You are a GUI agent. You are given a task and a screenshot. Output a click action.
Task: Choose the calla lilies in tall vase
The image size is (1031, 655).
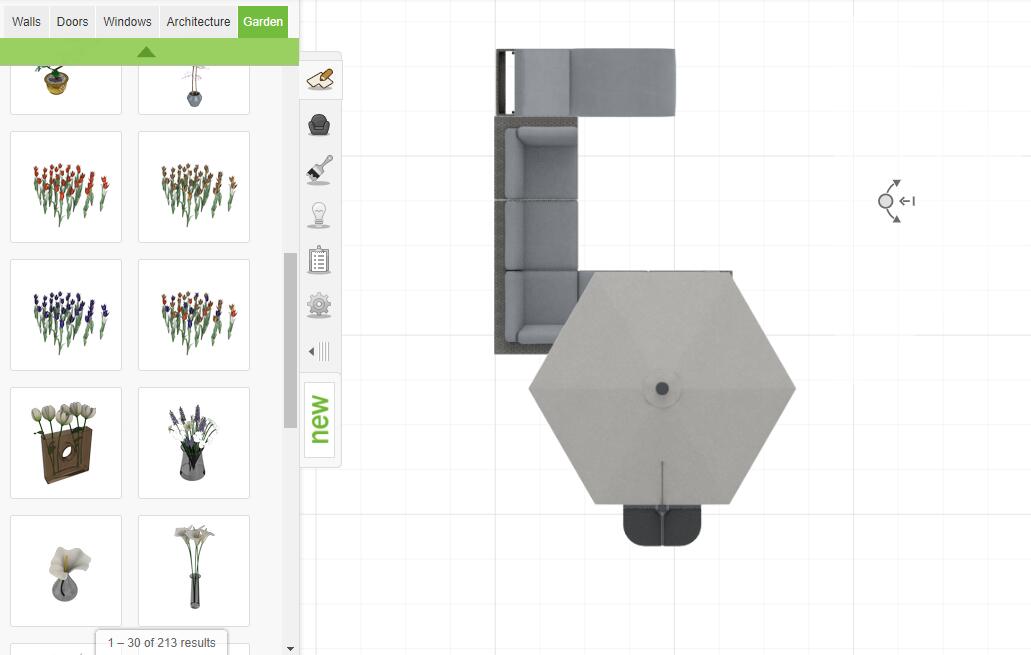pyautogui.click(x=194, y=571)
